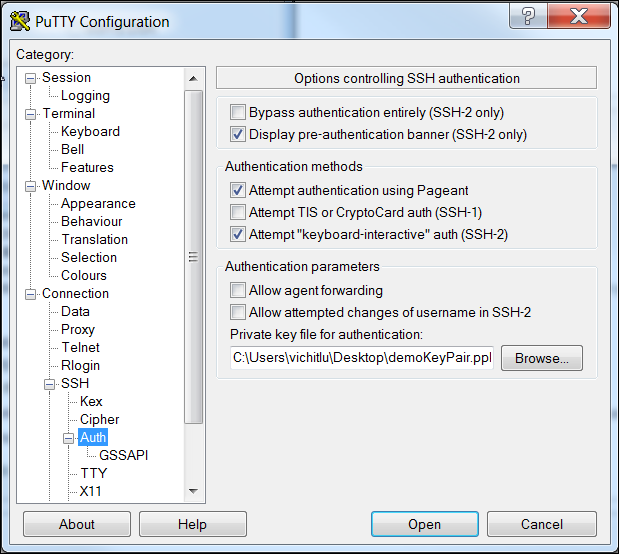The width and height of the screenshot is (619, 554).
Task: Collapse the Terminal category expander
Action: tap(31, 114)
